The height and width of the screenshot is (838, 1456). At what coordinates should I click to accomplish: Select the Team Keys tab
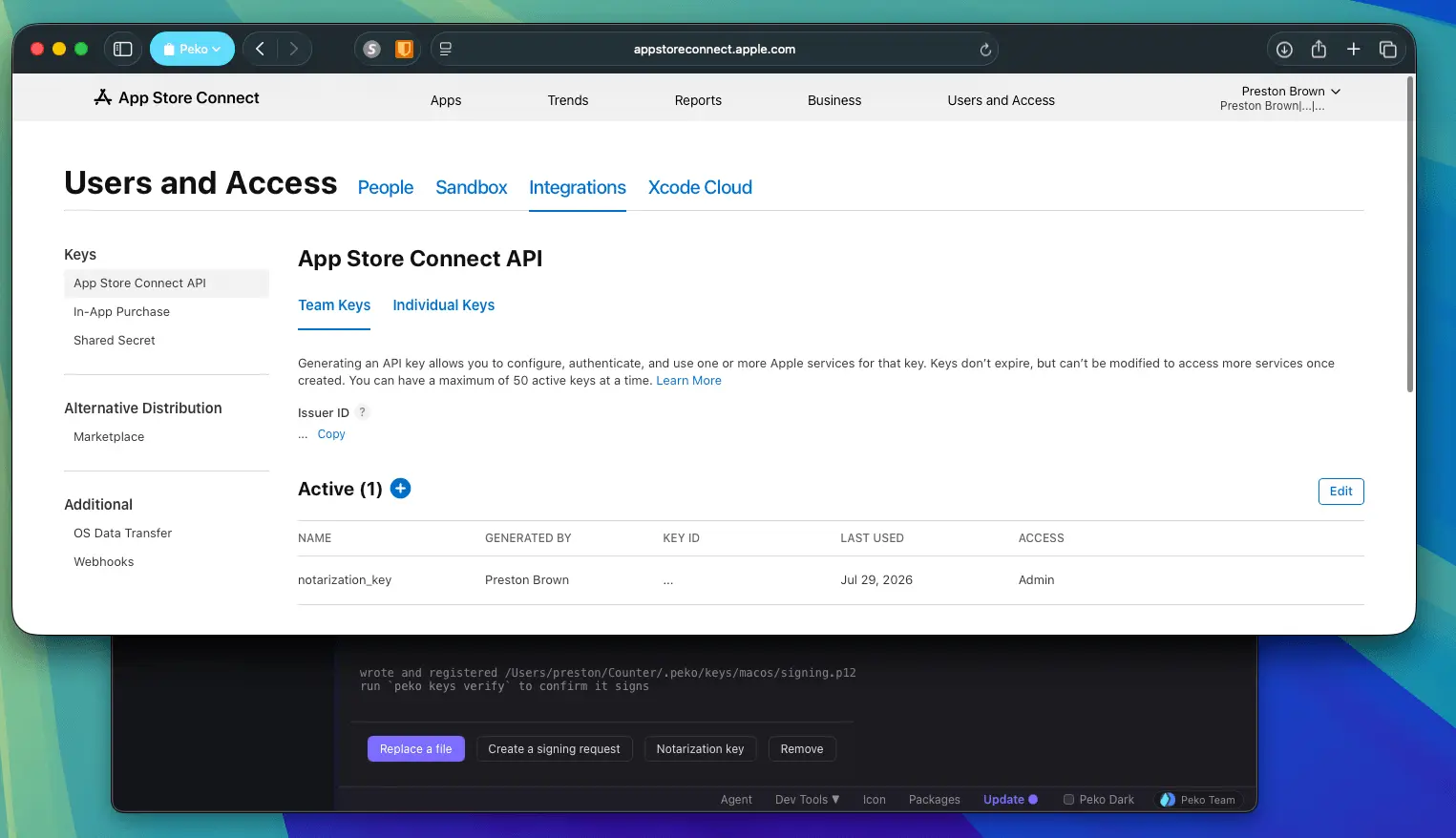pos(334,305)
